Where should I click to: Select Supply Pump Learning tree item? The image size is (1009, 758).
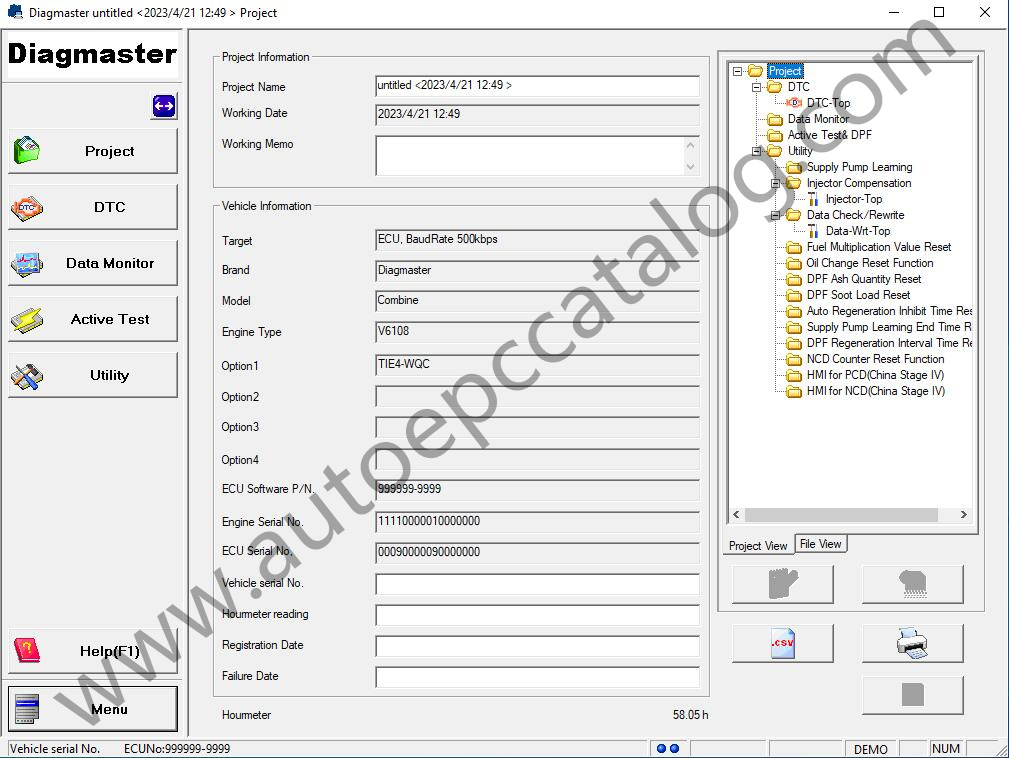[x=859, y=167]
